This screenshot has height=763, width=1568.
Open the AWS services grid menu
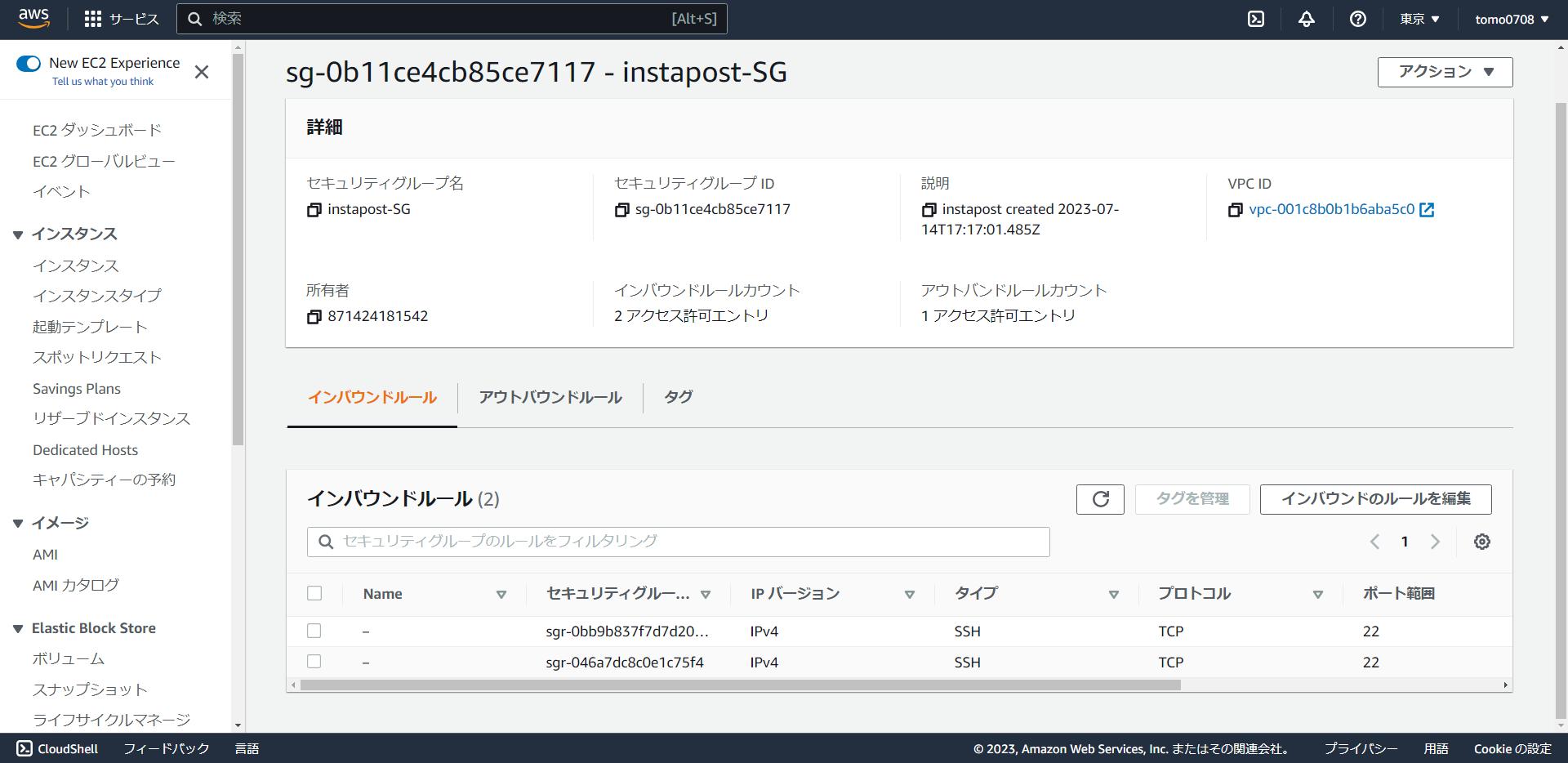[x=92, y=18]
